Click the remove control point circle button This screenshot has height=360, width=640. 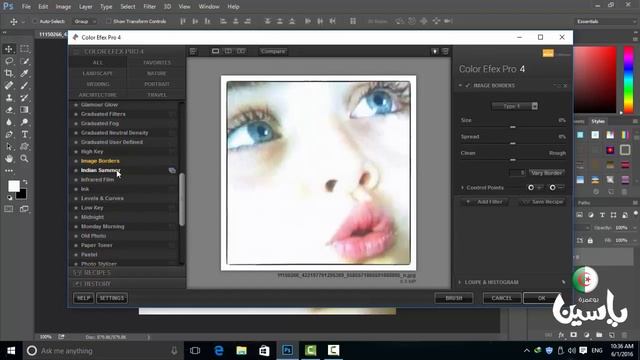coord(552,188)
